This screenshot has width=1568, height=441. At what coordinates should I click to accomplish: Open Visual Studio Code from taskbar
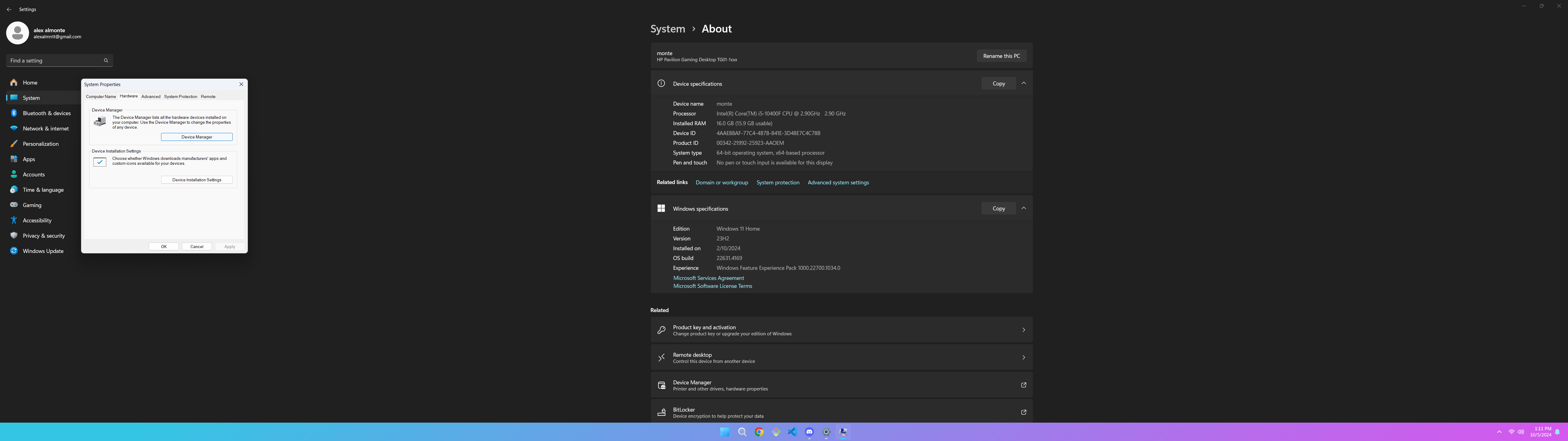point(792,432)
